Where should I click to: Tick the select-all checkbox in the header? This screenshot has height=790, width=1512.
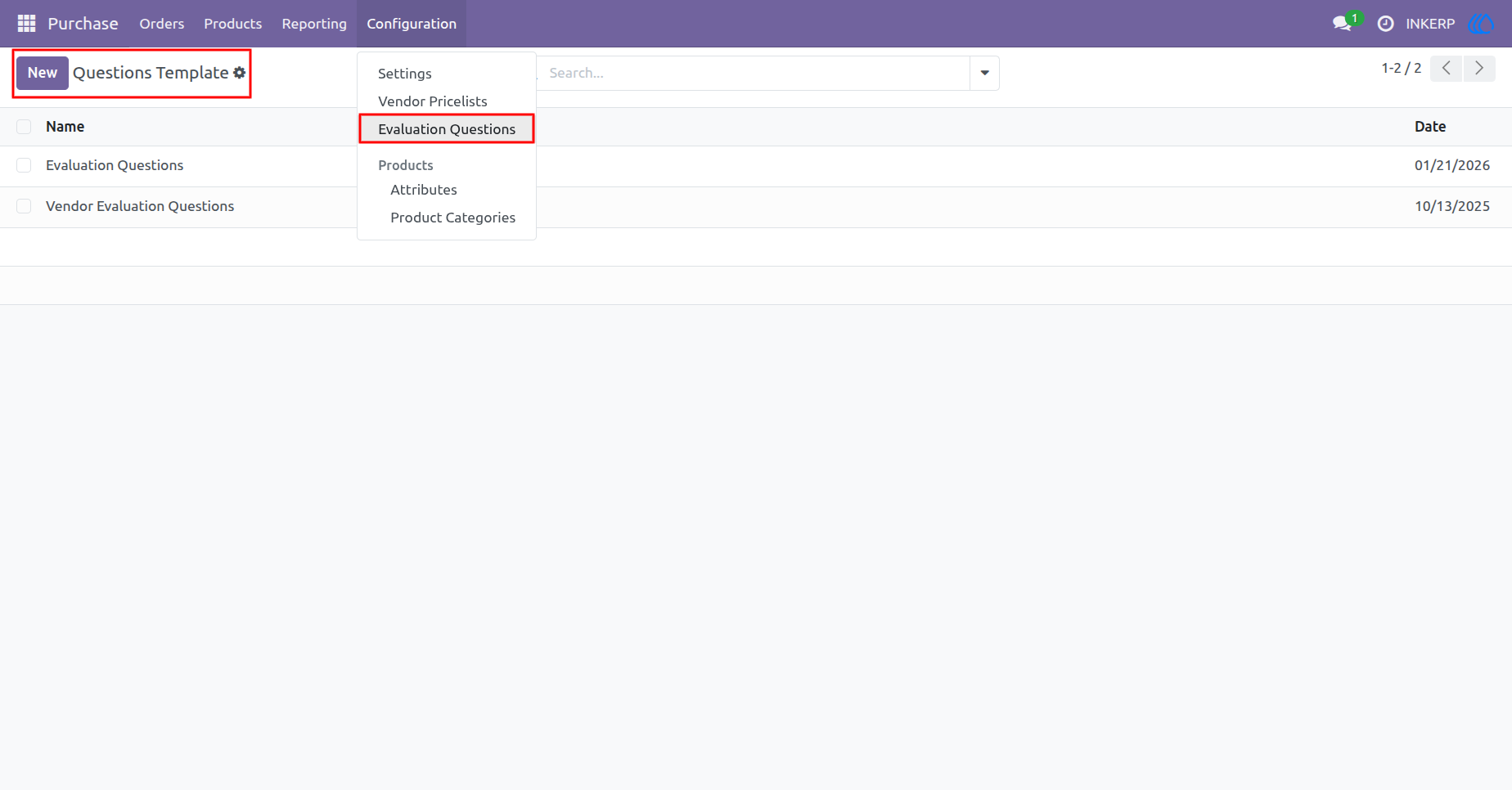(x=24, y=127)
